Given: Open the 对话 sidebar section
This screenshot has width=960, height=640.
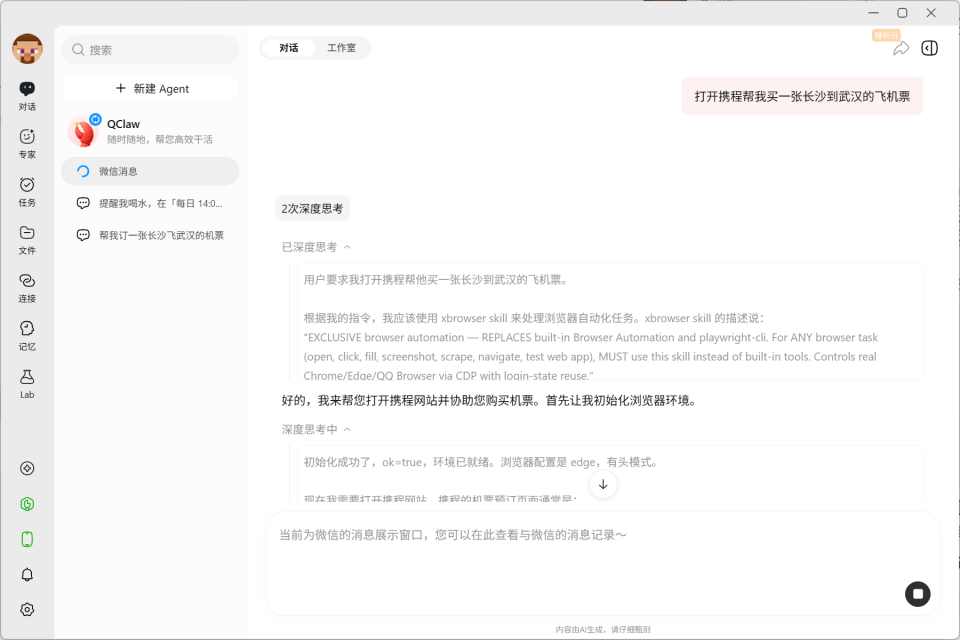Looking at the screenshot, I should click(x=27, y=97).
